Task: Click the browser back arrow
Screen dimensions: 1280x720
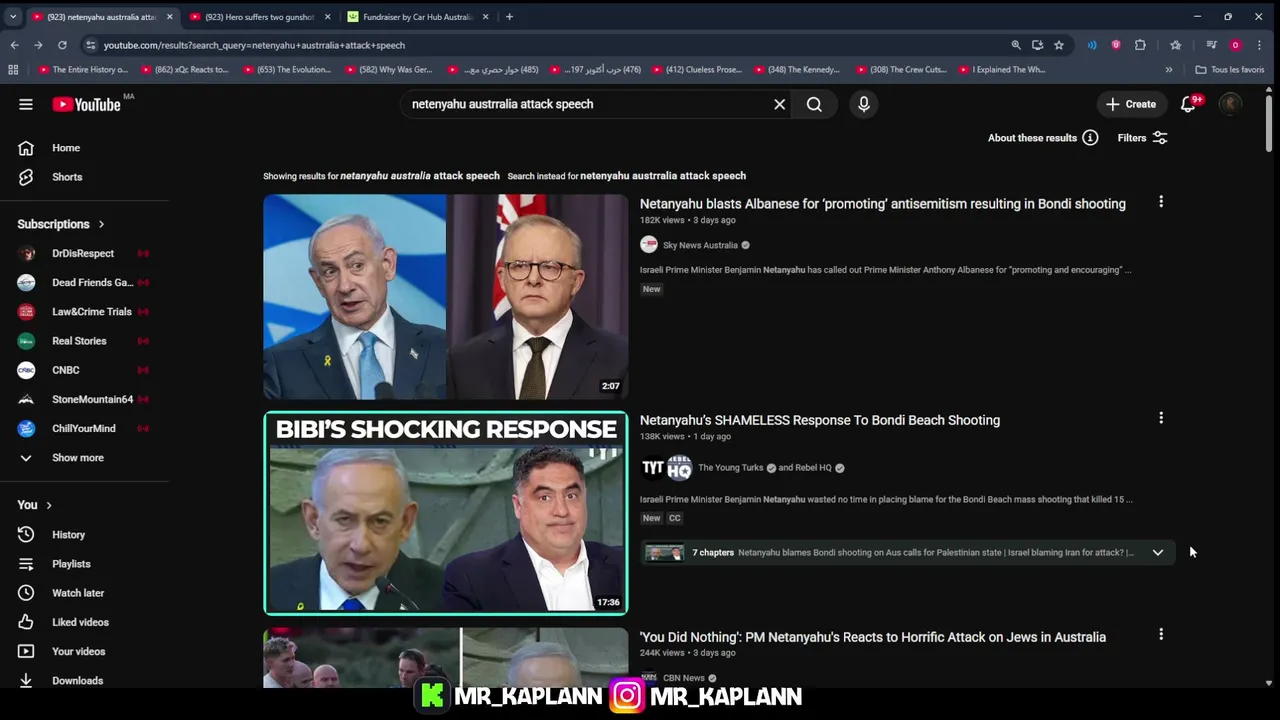Action: point(14,45)
